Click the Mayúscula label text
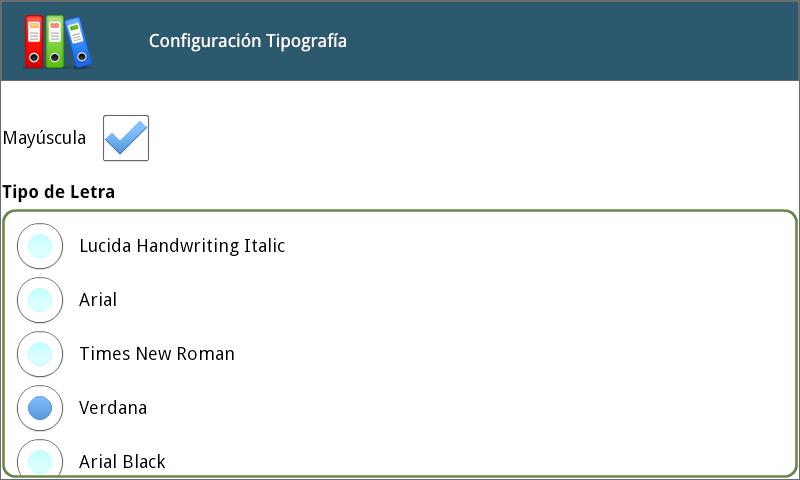 (x=44, y=138)
